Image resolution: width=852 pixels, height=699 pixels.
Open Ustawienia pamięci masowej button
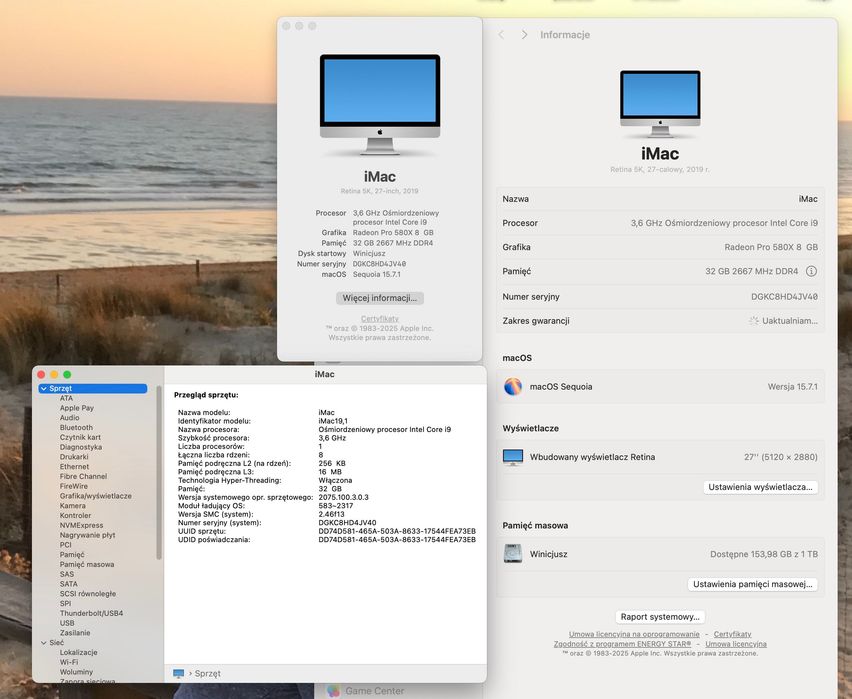click(x=753, y=584)
